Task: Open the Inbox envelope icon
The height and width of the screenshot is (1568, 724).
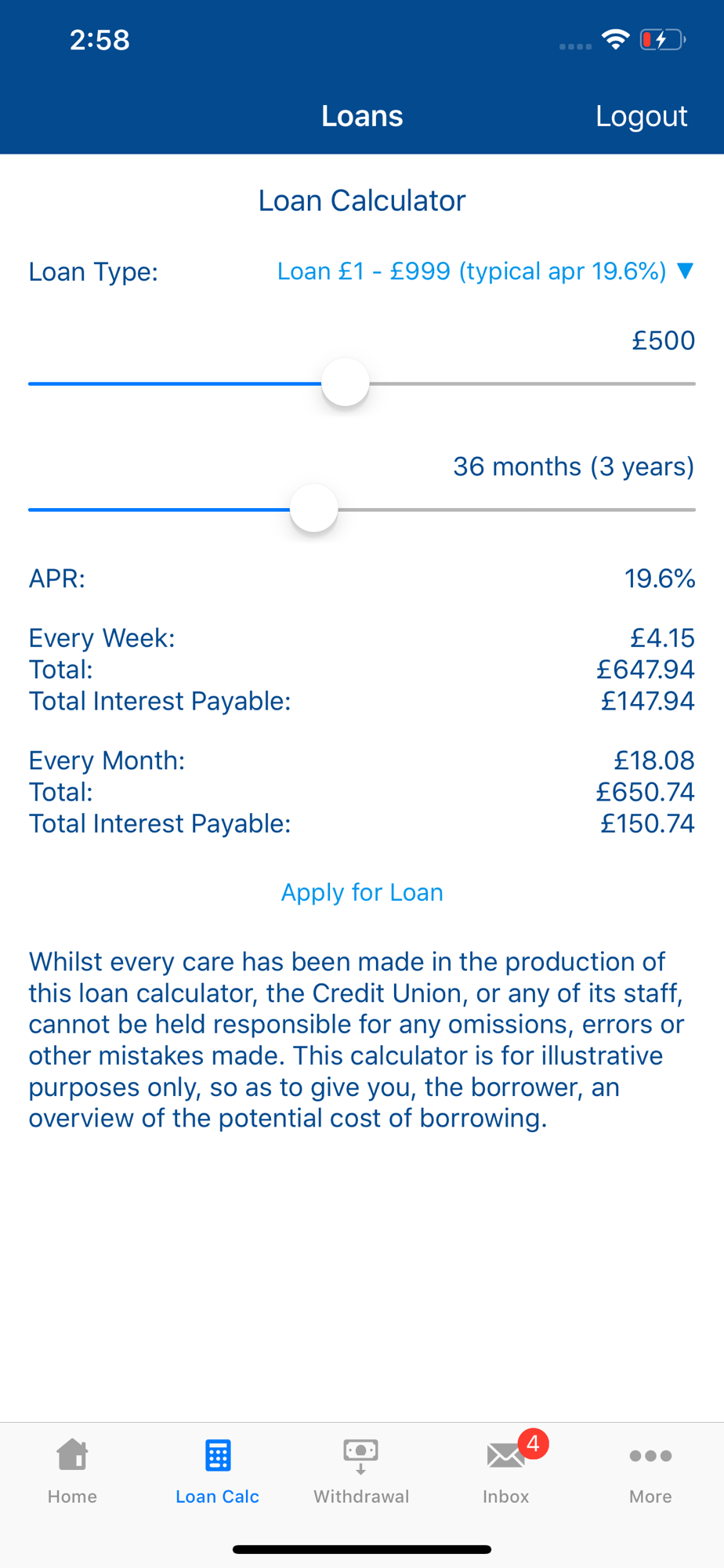Action: pyautogui.click(x=505, y=1456)
